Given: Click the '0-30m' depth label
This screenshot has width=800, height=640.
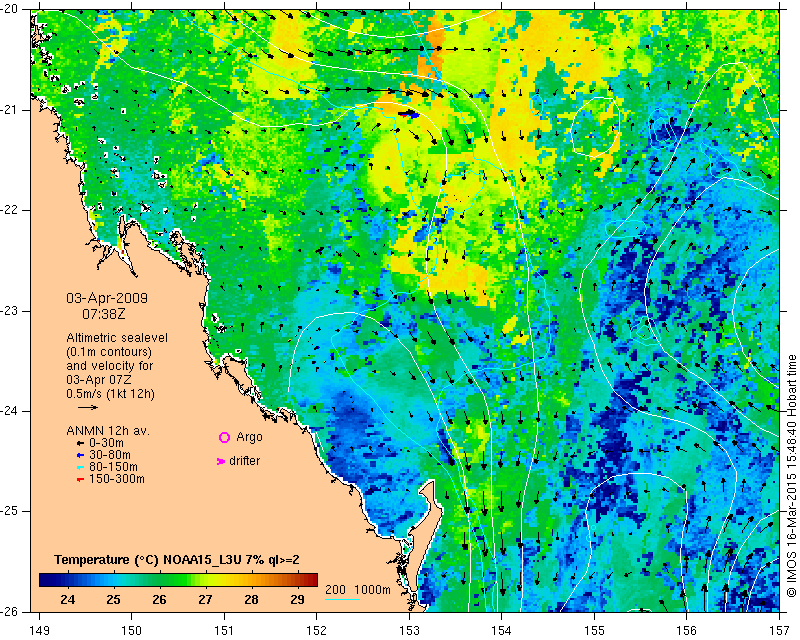Looking at the screenshot, I should click(x=106, y=443).
